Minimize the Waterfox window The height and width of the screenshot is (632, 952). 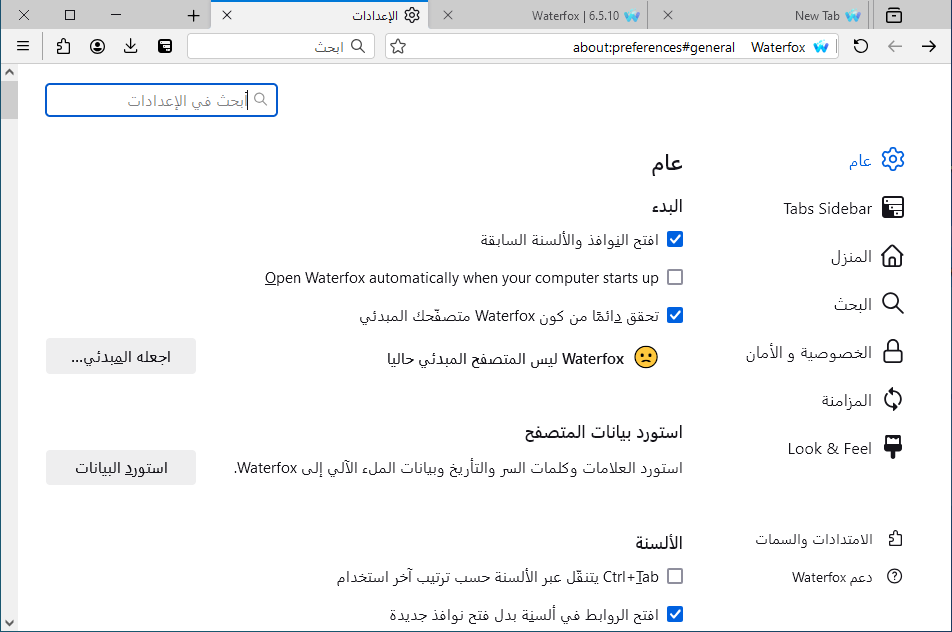(116, 15)
